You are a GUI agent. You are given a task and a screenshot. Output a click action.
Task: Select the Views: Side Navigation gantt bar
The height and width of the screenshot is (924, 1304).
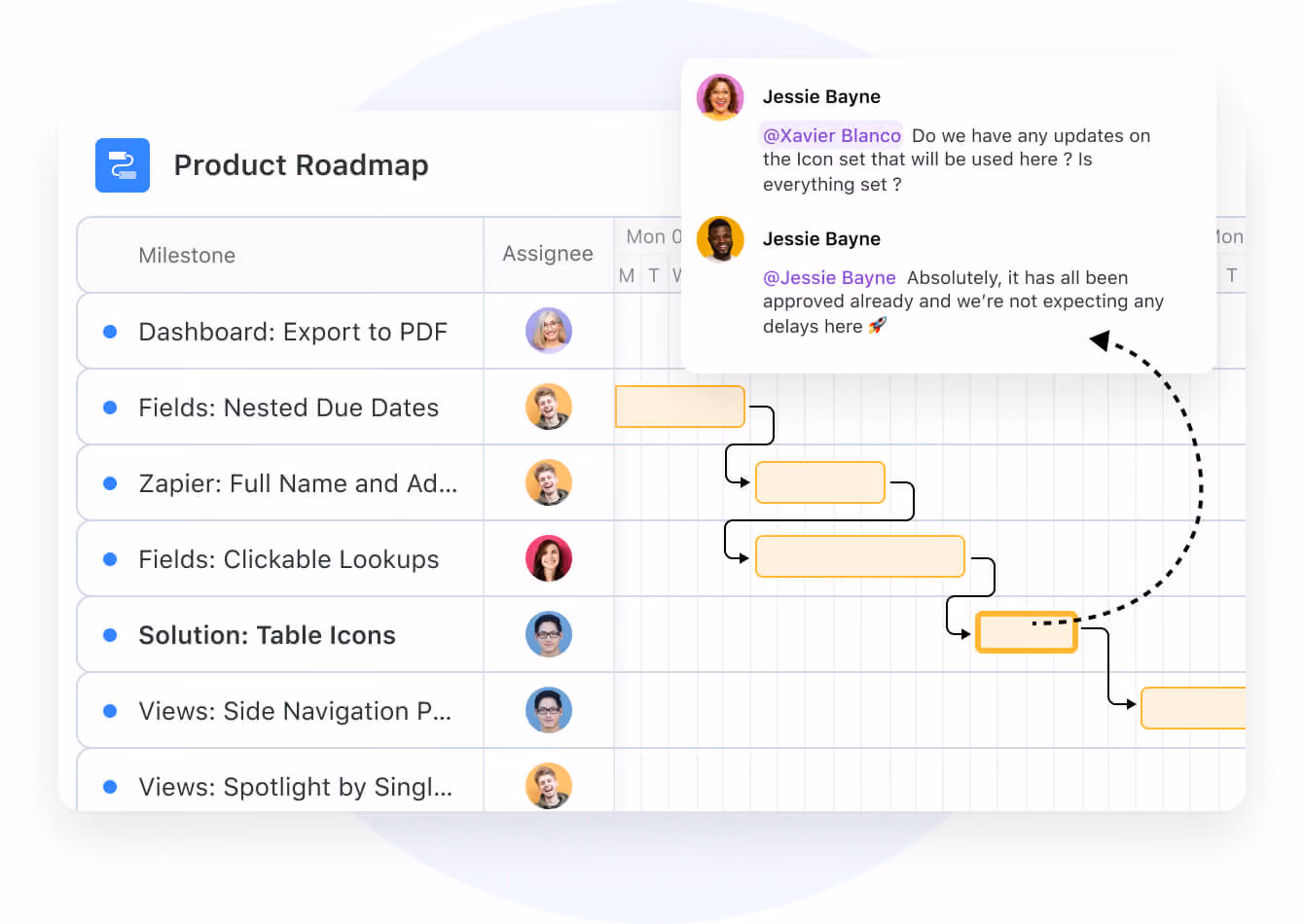pyautogui.click(x=1193, y=708)
